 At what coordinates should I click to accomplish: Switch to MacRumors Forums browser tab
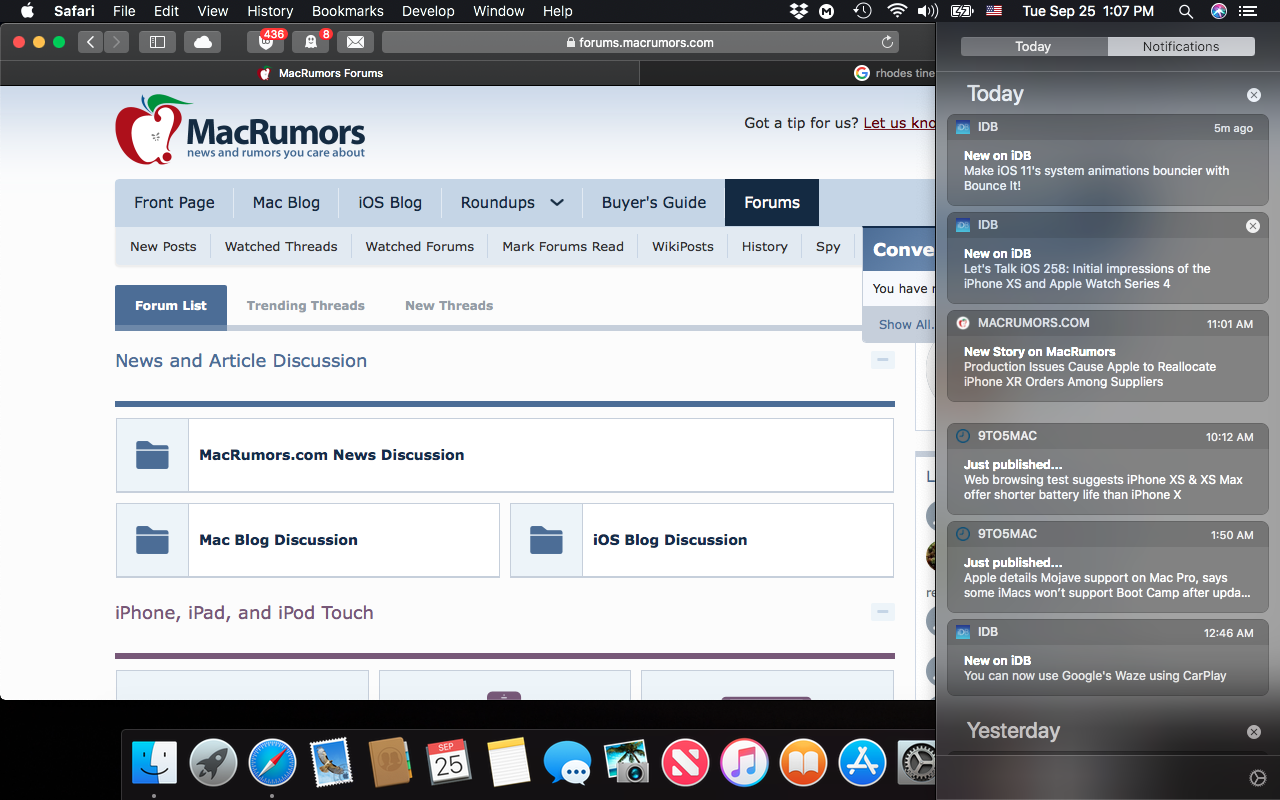[x=320, y=73]
